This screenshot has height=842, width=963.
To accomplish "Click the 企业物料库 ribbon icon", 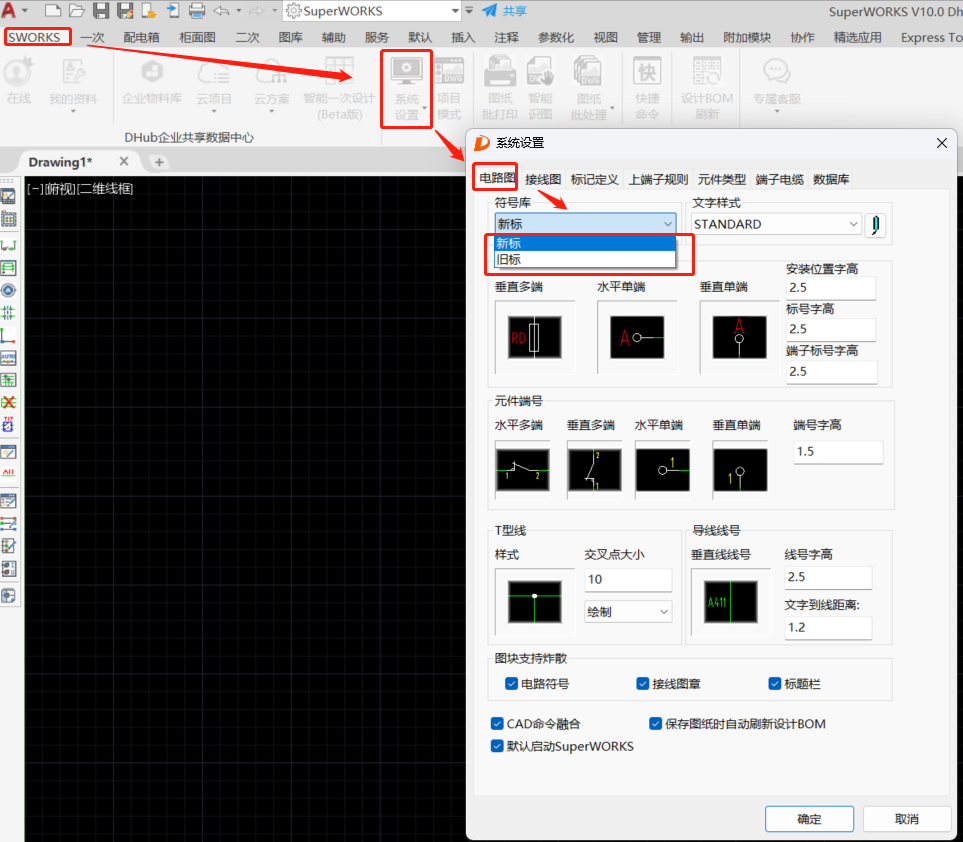I will pyautogui.click(x=152, y=82).
